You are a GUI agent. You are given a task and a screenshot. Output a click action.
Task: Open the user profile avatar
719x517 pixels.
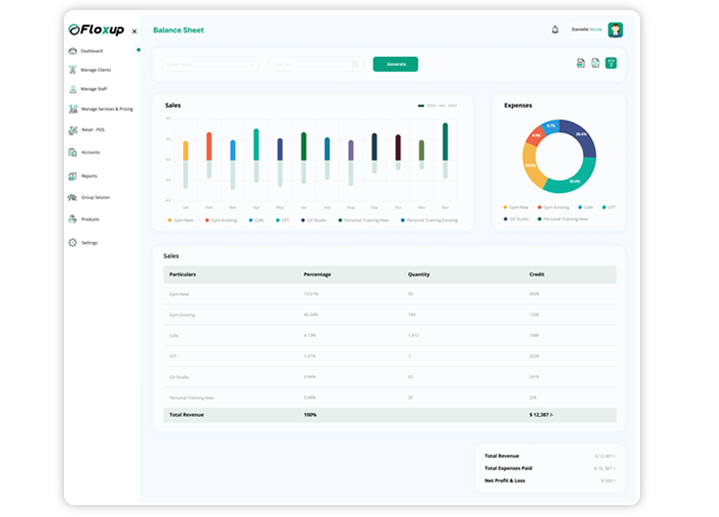(615, 30)
